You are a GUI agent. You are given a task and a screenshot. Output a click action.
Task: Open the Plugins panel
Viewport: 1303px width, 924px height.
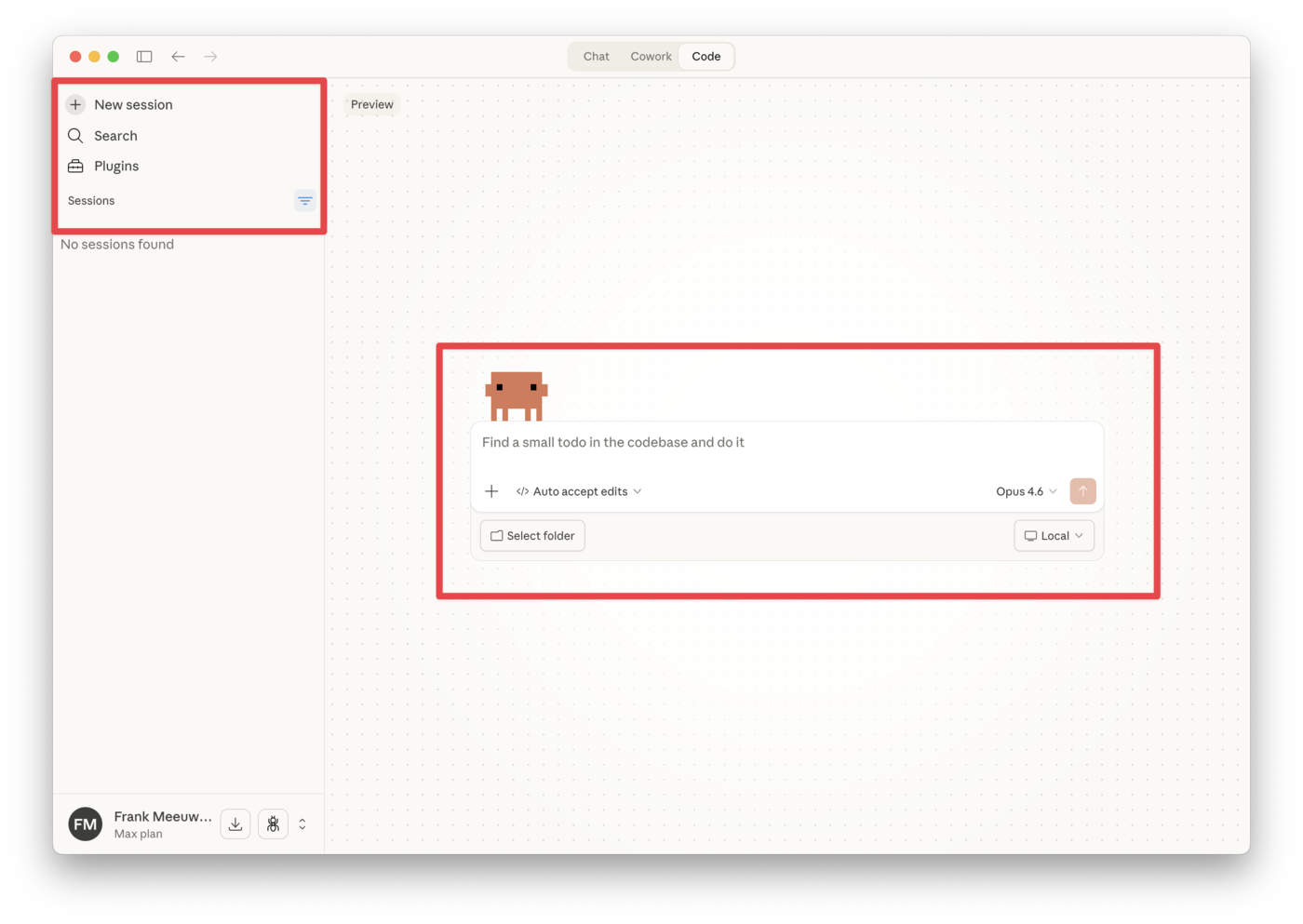tap(74, 165)
